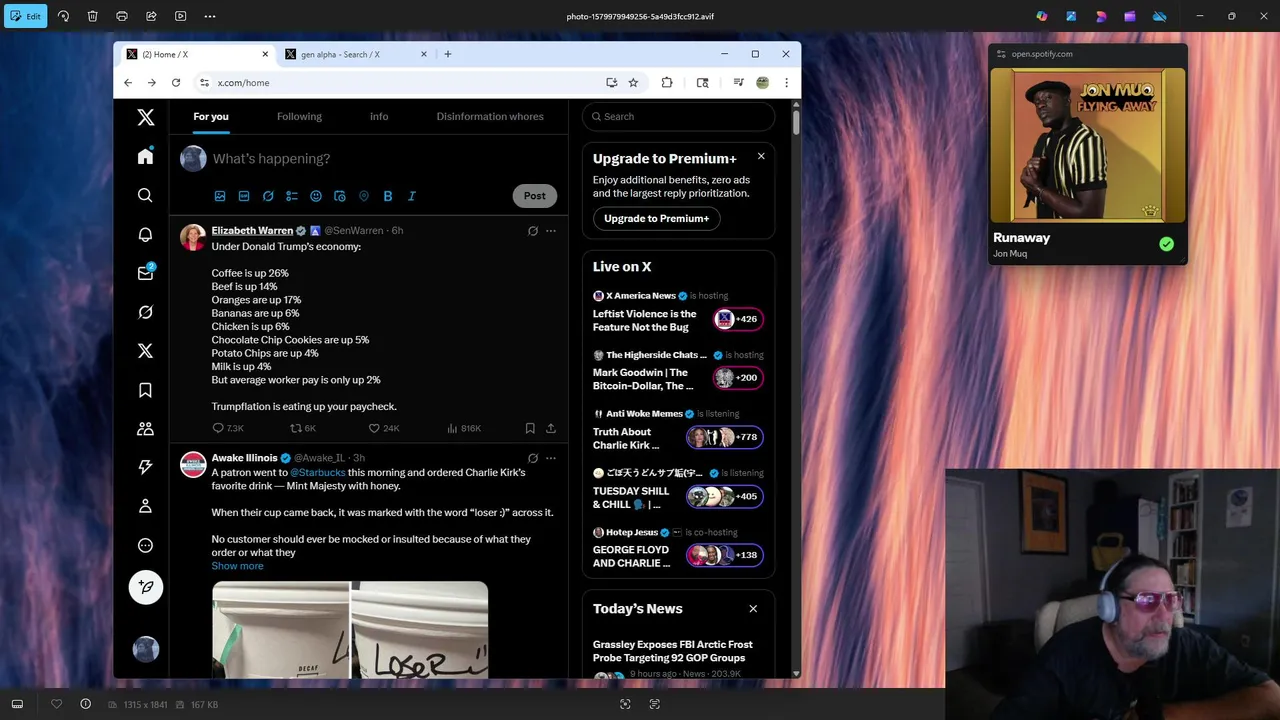Open Explore search in X sidebar
1280x720 pixels.
[146, 195]
